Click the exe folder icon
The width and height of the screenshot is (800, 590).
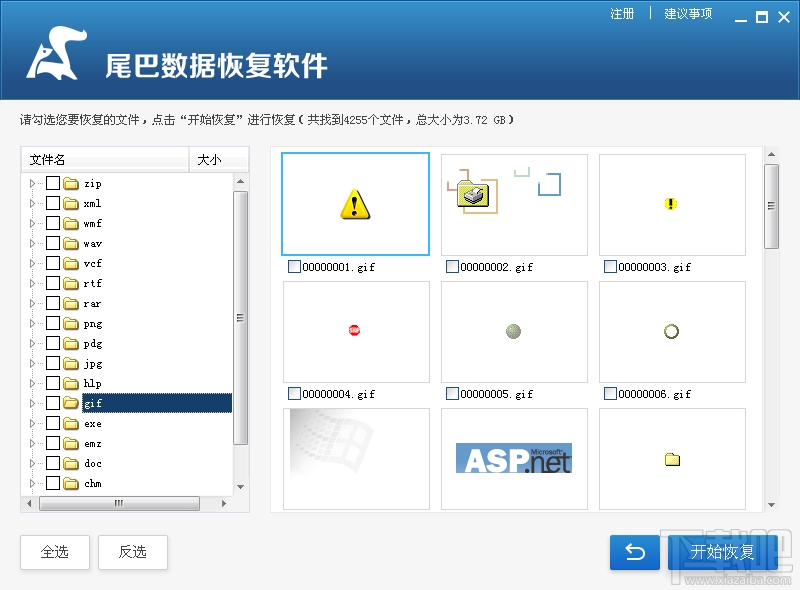tap(71, 424)
